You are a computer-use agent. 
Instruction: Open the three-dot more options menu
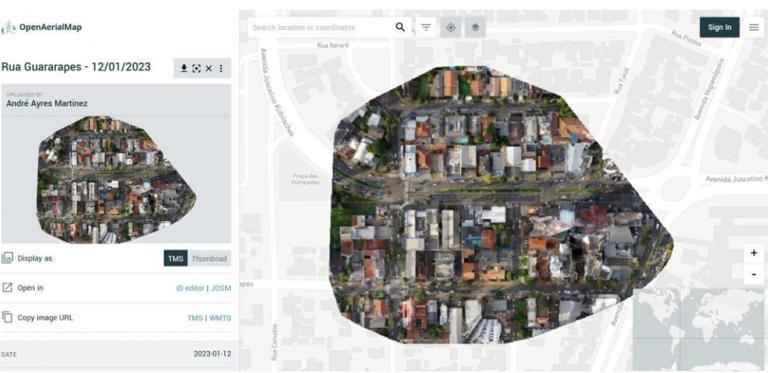click(x=221, y=69)
